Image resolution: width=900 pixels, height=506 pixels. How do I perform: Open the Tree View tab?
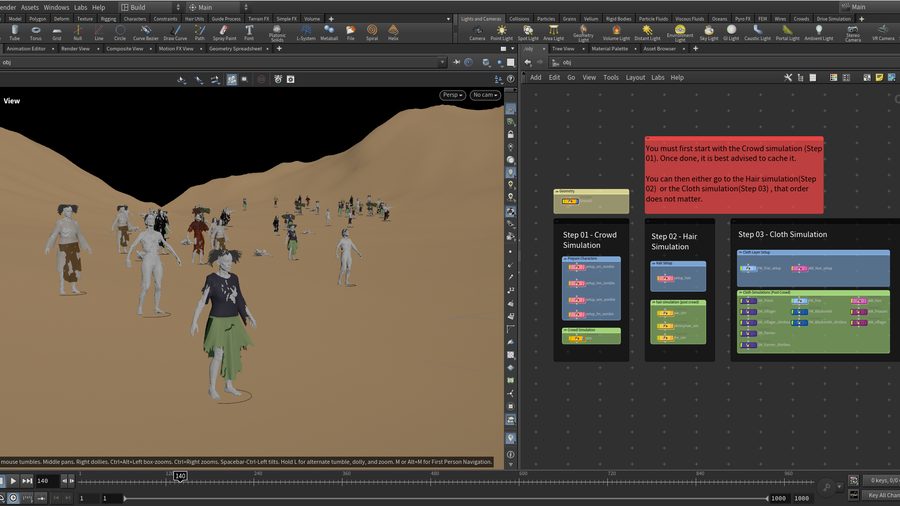pyautogui.click(x=562, y=49)
